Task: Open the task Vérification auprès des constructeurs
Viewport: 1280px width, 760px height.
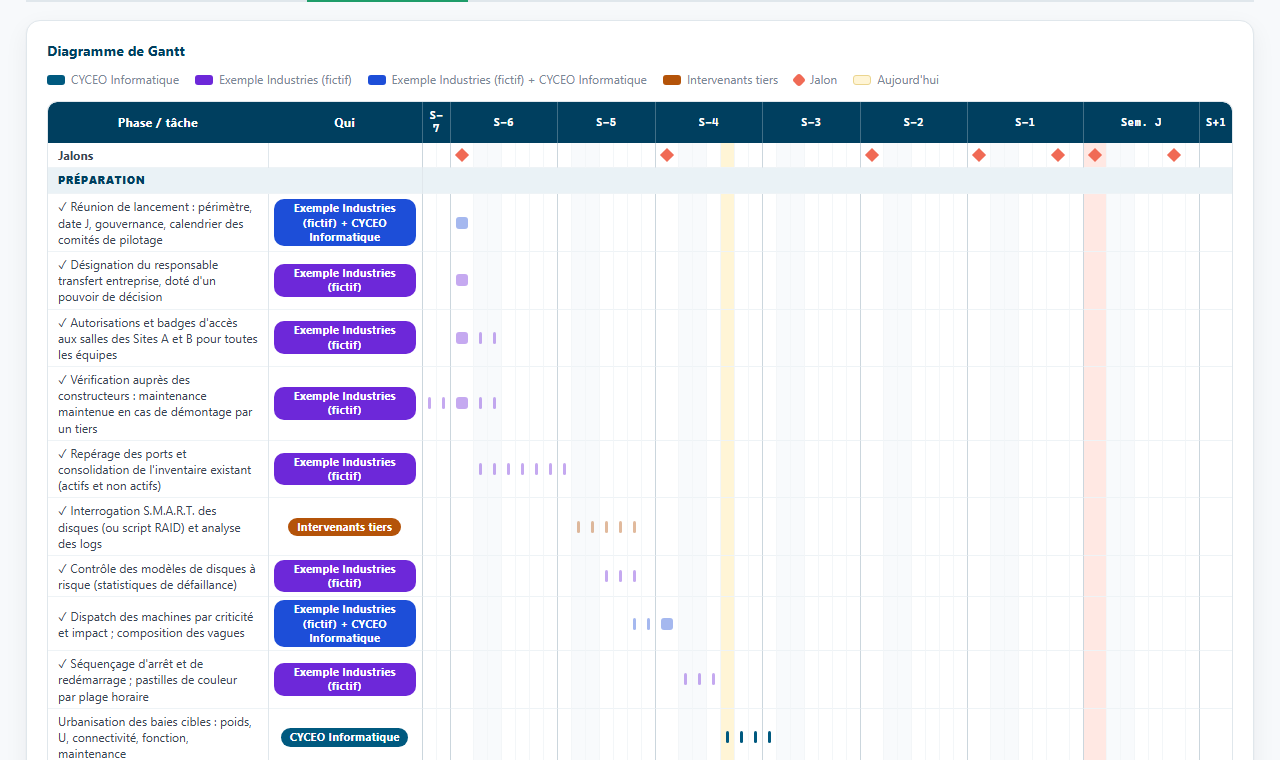Action: pos(156,404)
